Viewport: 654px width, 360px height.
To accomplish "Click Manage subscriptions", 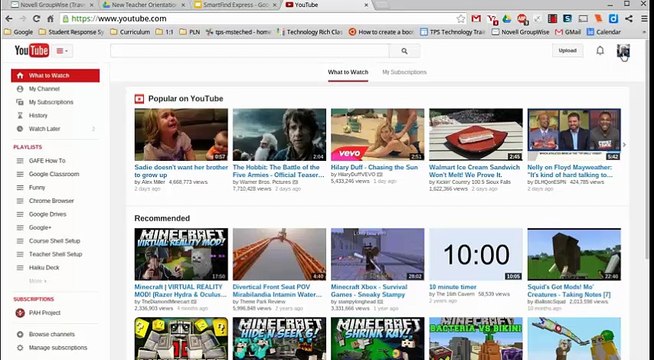I will pyautogui.click(x=58, y=347).
